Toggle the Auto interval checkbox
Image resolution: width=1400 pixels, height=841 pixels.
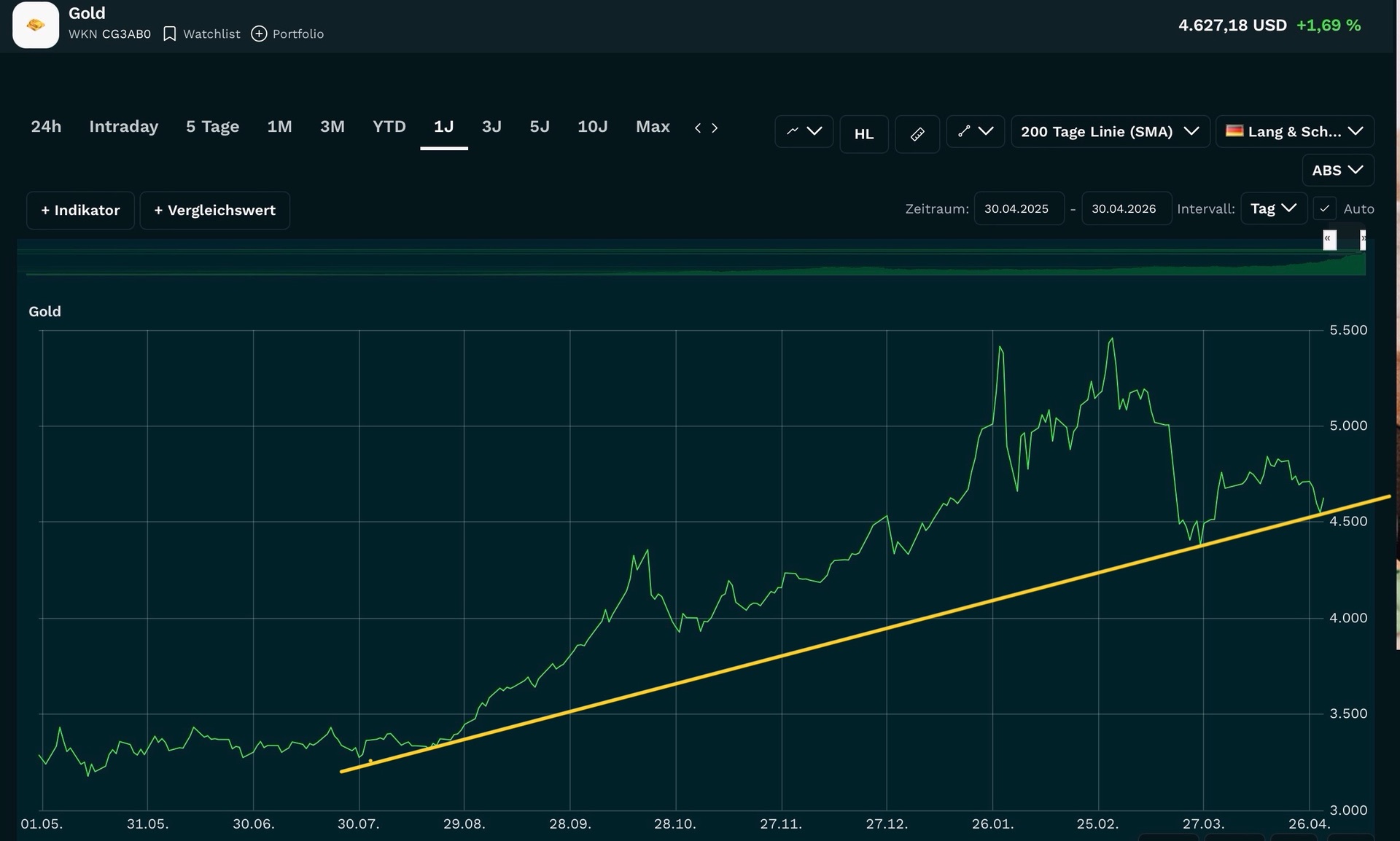[x=1325, y=208]
